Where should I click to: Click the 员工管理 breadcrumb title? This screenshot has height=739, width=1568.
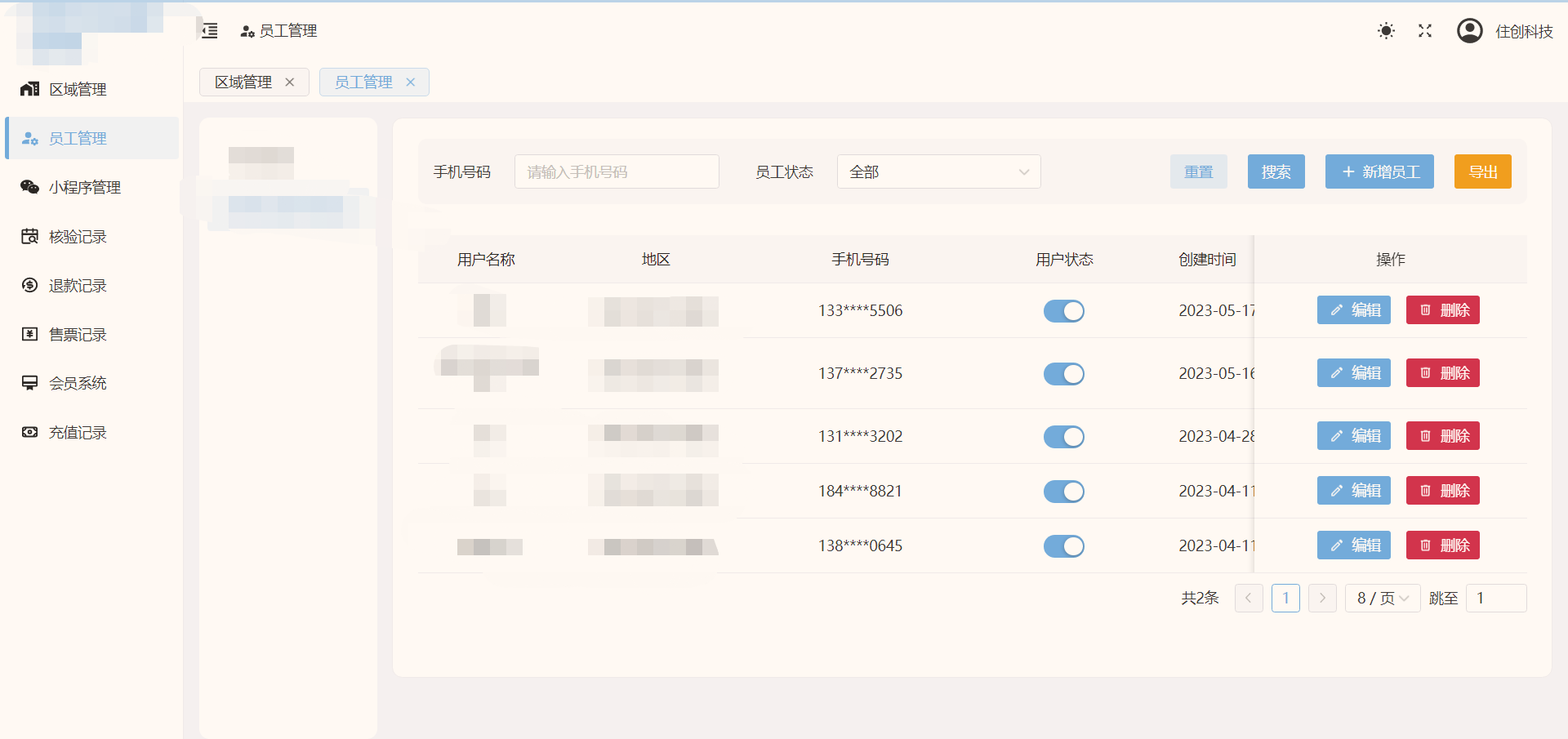point(288,31)
